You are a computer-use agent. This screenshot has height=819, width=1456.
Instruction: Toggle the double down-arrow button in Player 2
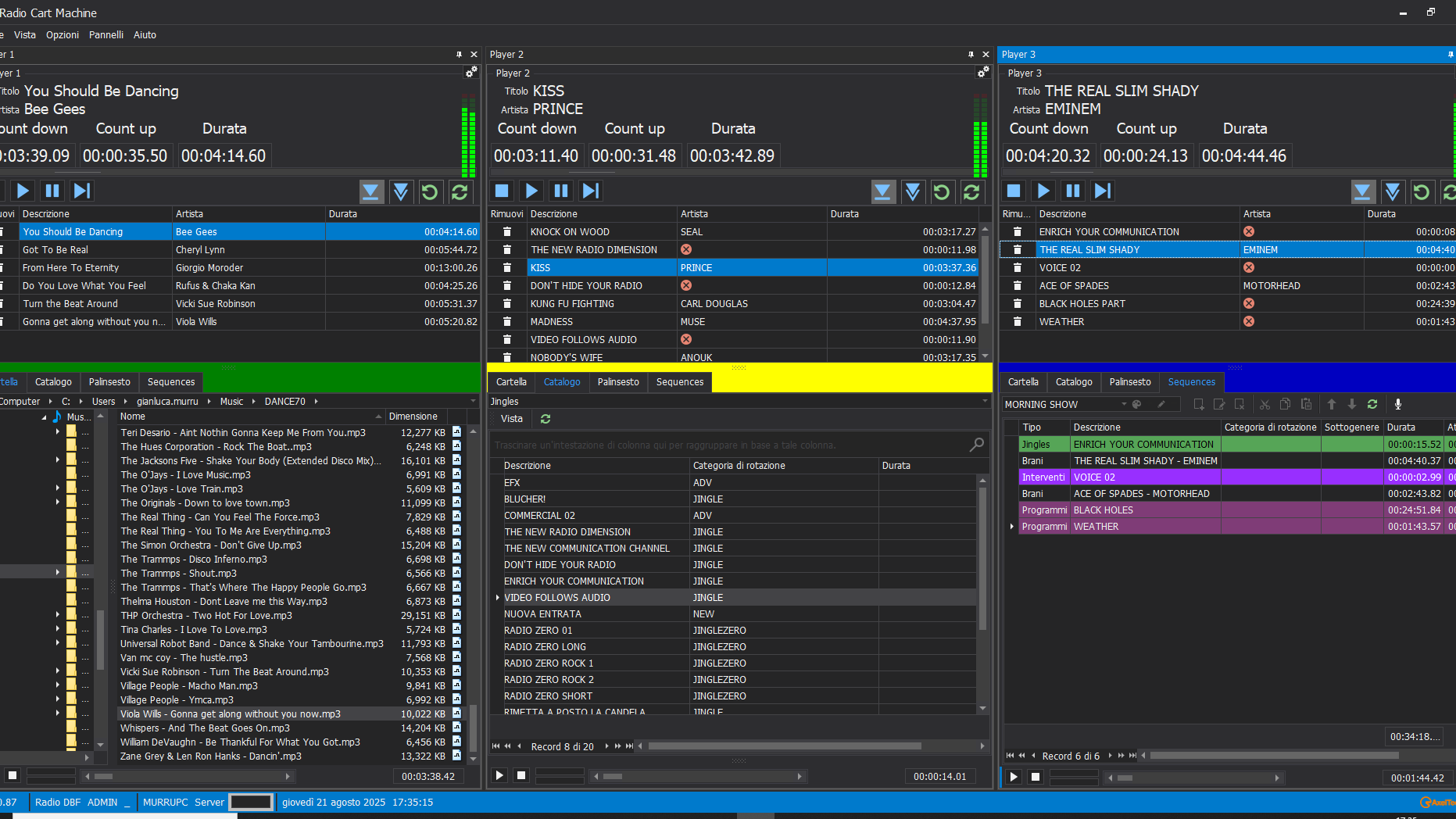[x=913, y=191]
